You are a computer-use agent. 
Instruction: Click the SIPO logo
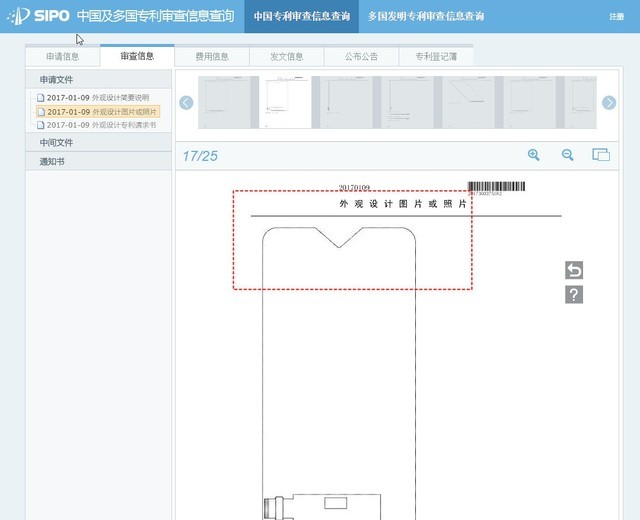pos(38,17)
